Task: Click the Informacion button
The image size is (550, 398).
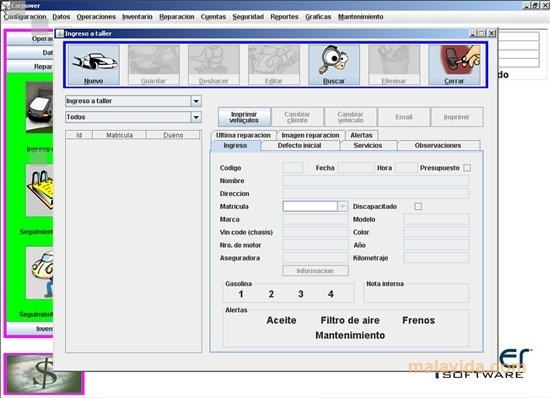Action: click(315, 271)
